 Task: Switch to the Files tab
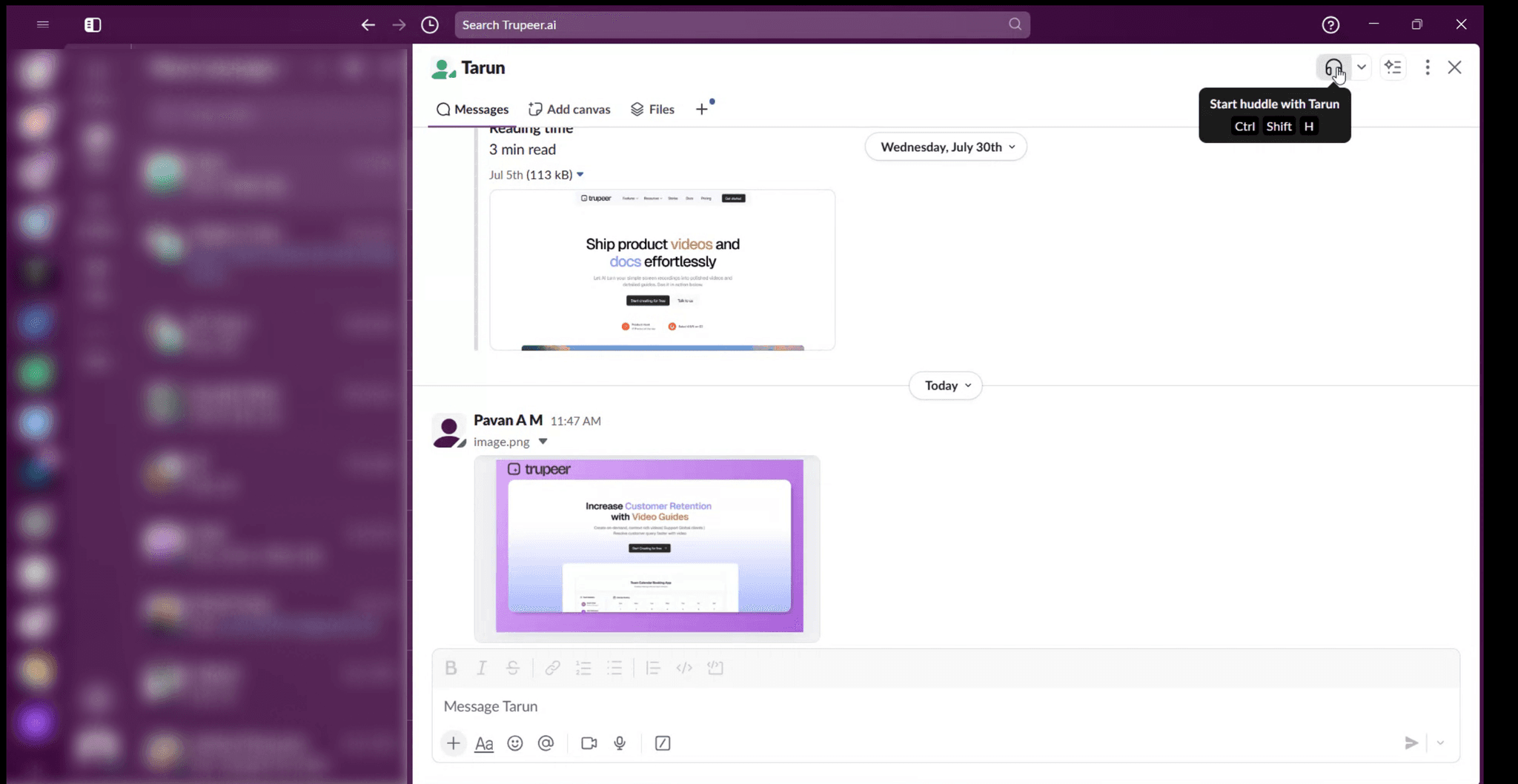652,109
